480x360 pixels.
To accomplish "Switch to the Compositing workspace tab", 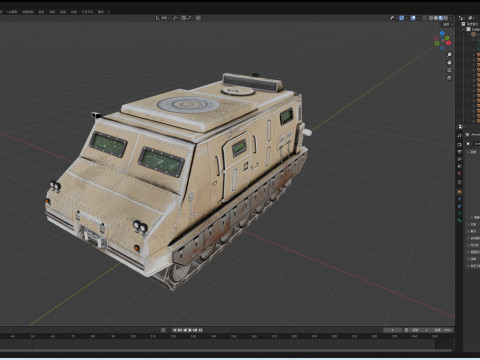I will (74, 12).
